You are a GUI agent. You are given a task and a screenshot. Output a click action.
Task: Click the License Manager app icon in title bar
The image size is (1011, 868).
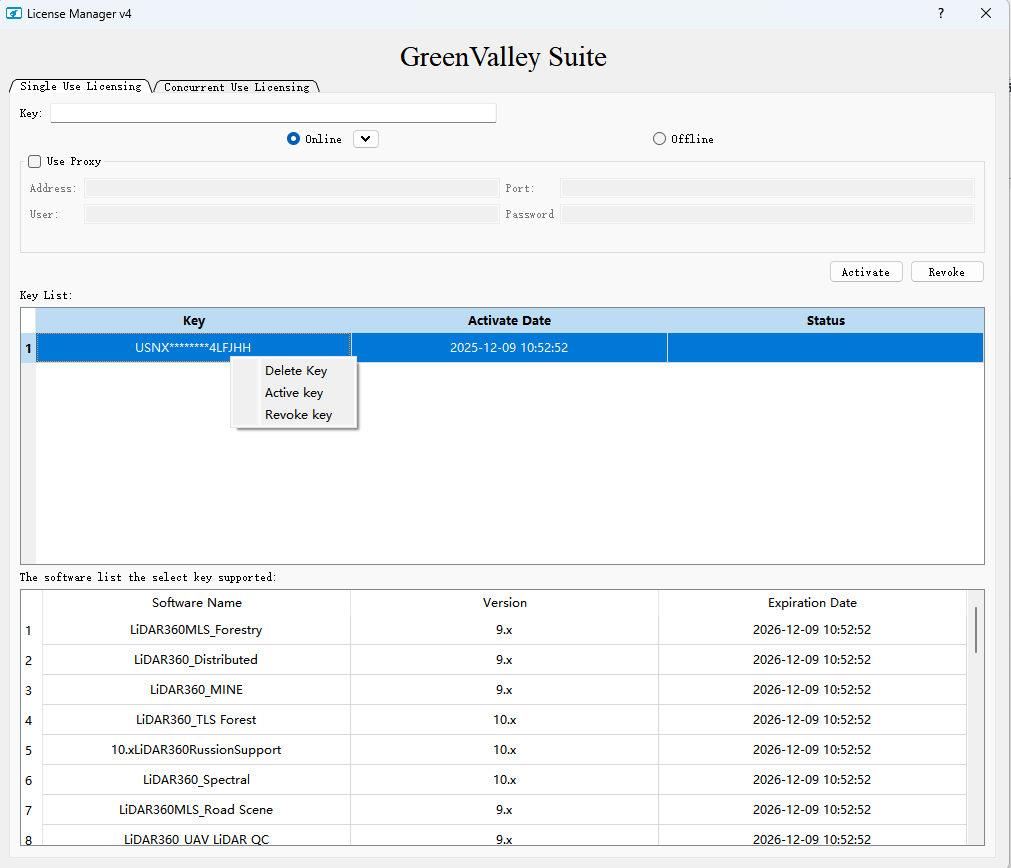click(14, 14)
